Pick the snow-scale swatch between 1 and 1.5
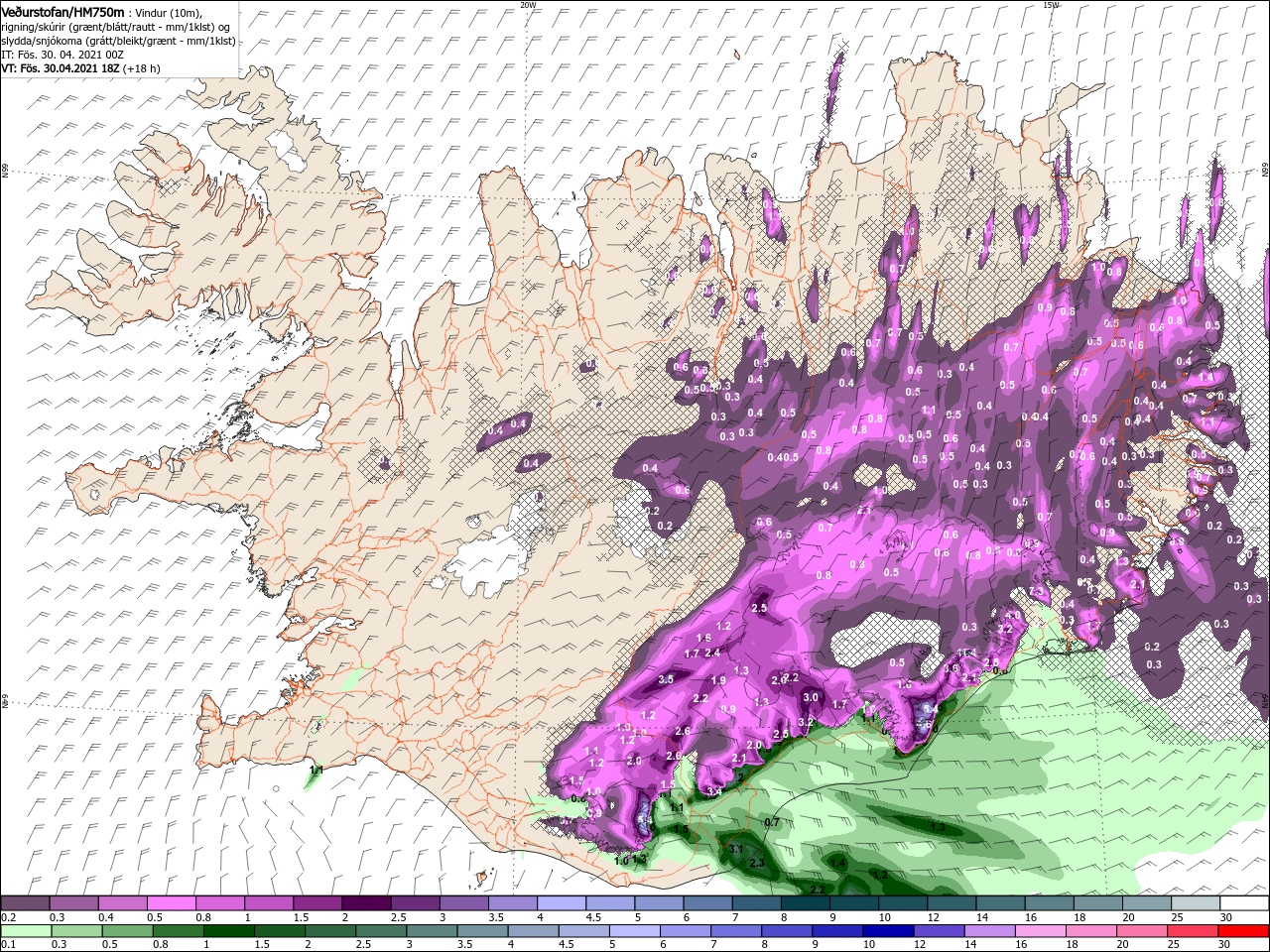 (x=268, y=903)
